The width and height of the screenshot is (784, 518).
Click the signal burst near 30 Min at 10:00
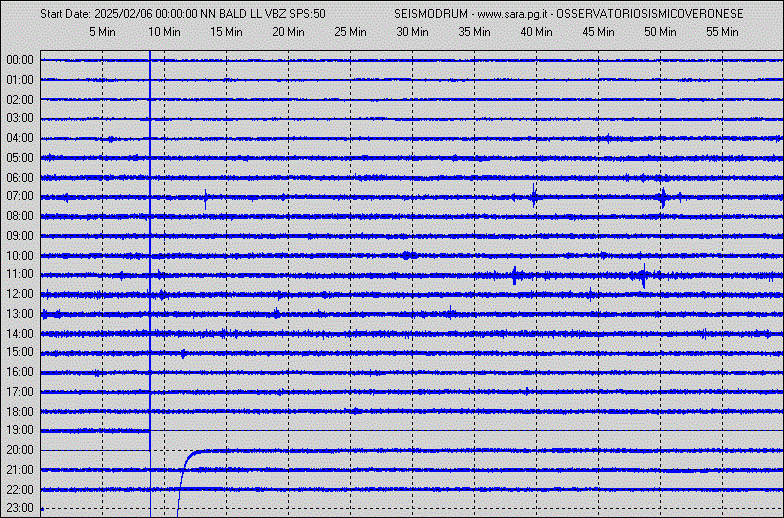(x=408, y=256)
